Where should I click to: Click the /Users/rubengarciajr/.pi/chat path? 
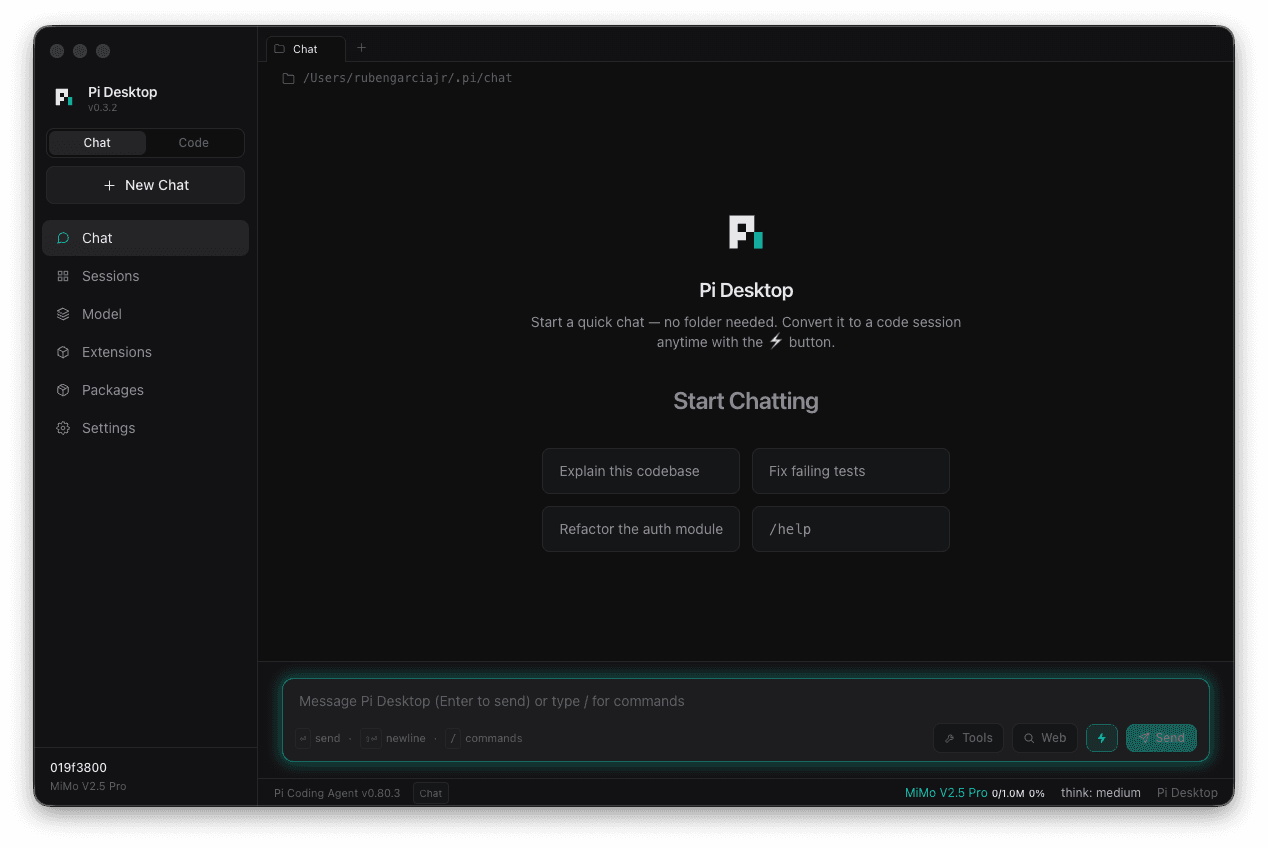point(408,78)
